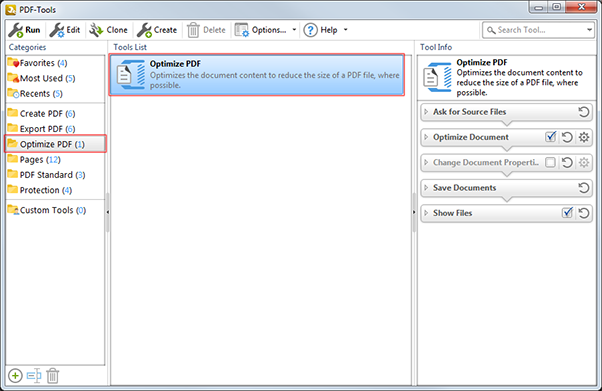Screen dimensions: 602x391
Task: Click the Clone button label
Action: click(117, 30)
